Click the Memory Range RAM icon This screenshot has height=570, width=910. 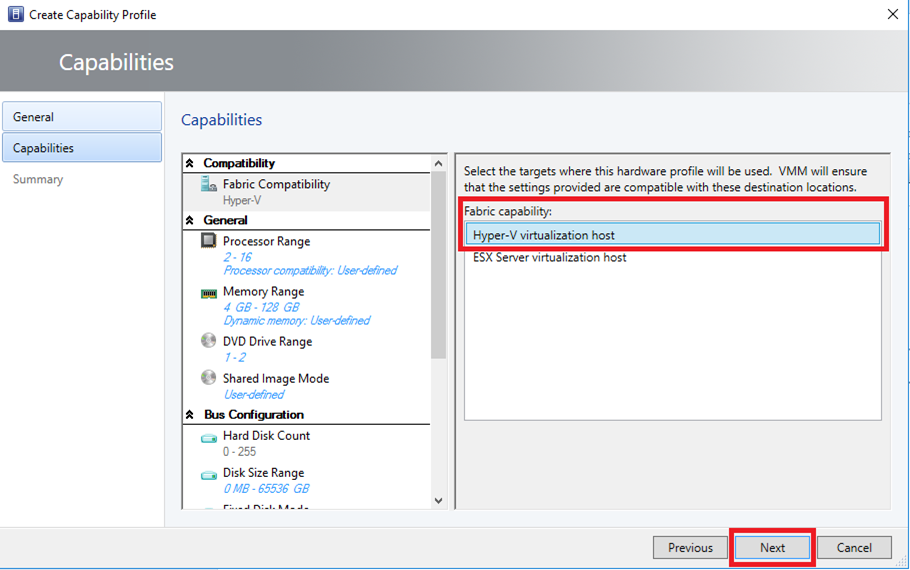click(x=208, y=293)
